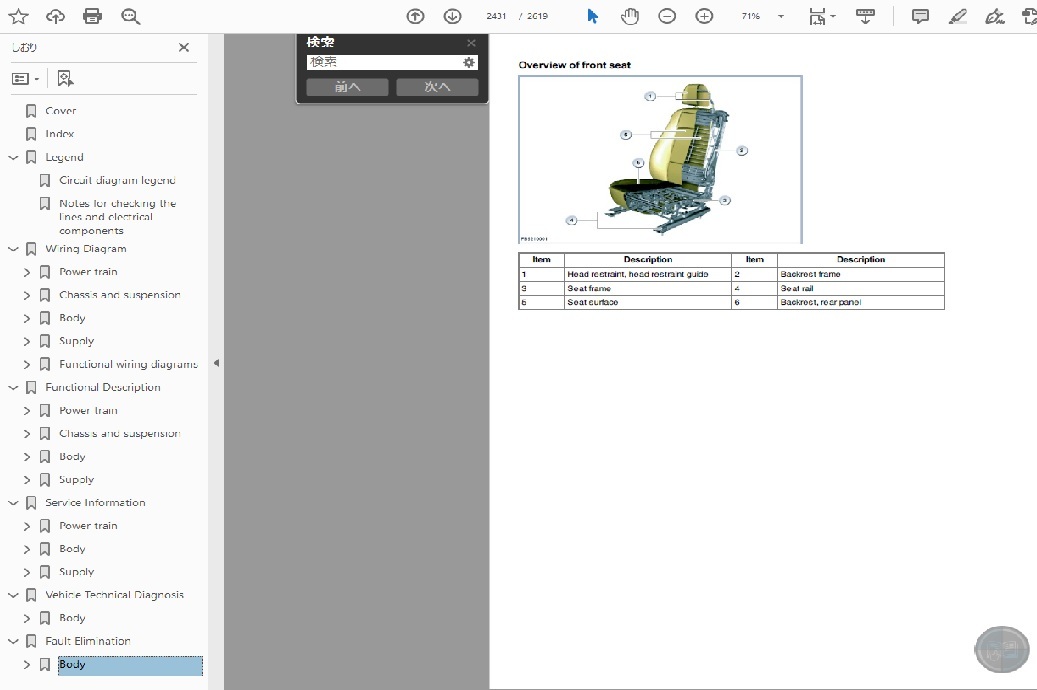Viewport: 1037px width, 690px height.
Task: Open the zoom level dropdown at 71%
Action: pos(781,16)
